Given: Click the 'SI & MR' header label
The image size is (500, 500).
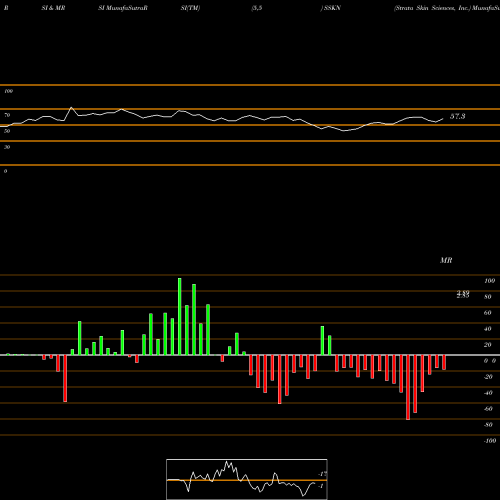Looking at the screenshot, I should (x=53, y=8).
